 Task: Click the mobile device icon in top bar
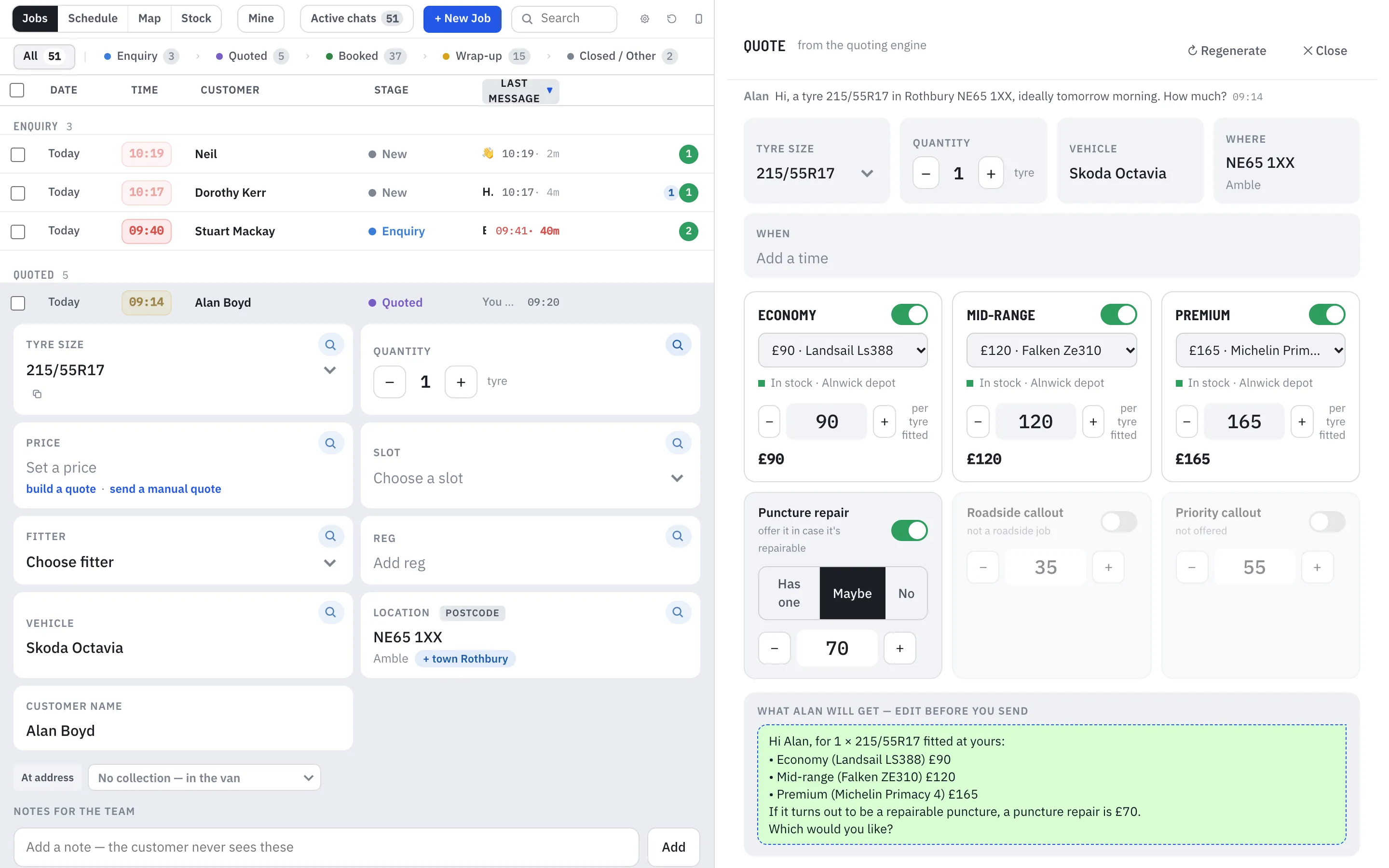[698, 19]
